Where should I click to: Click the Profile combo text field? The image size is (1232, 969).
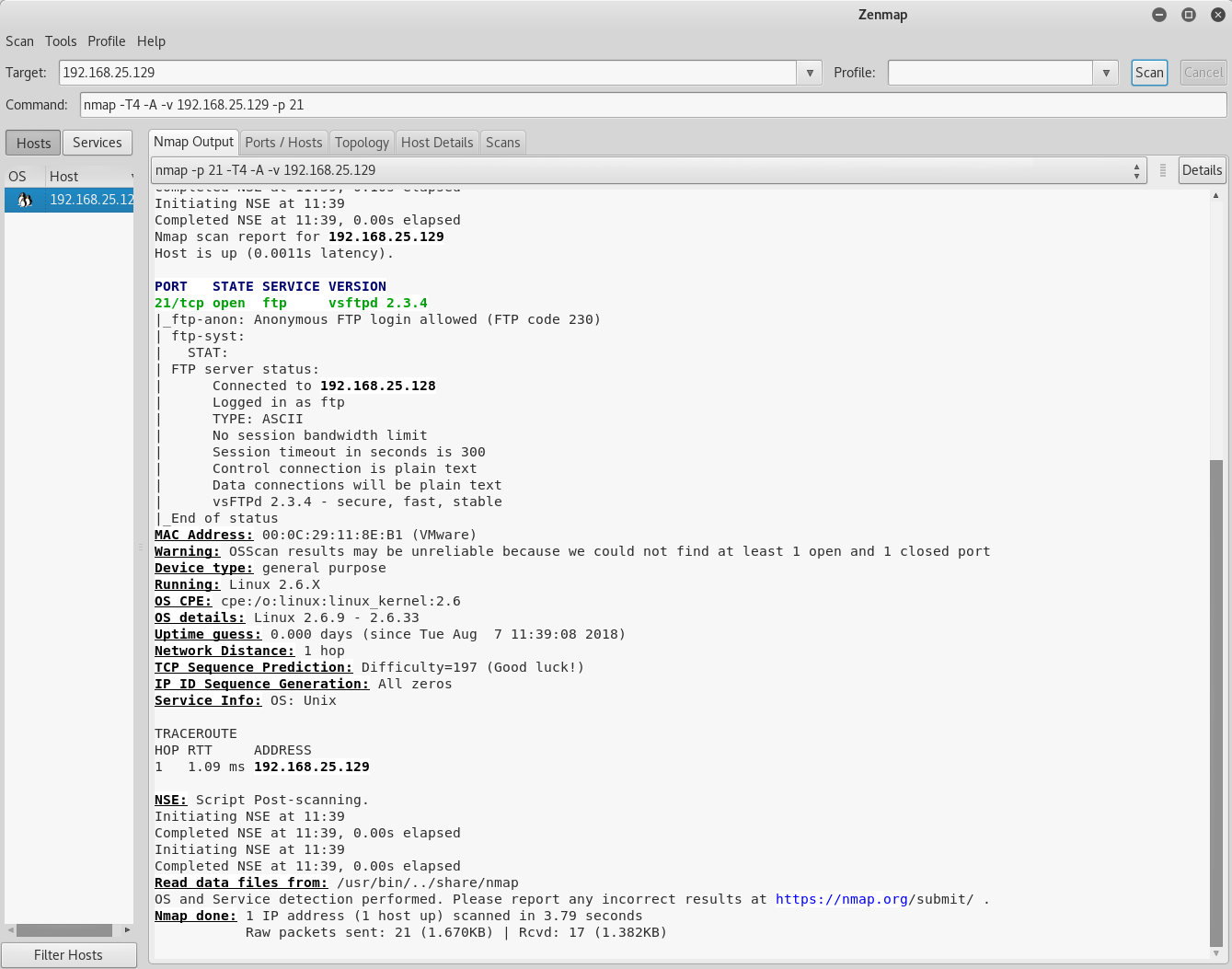(x=991, y=73)
